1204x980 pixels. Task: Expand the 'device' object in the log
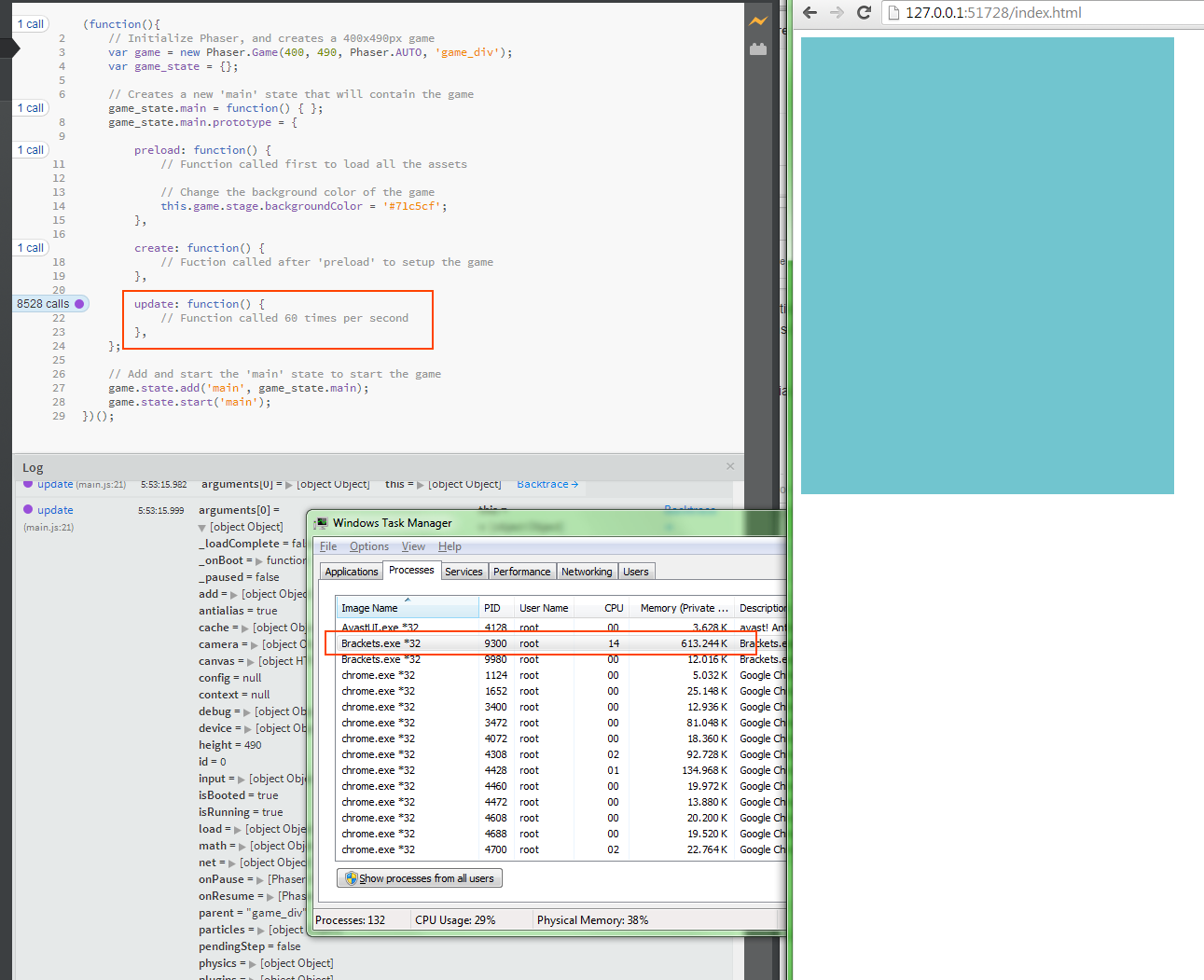tap(248, 728)
